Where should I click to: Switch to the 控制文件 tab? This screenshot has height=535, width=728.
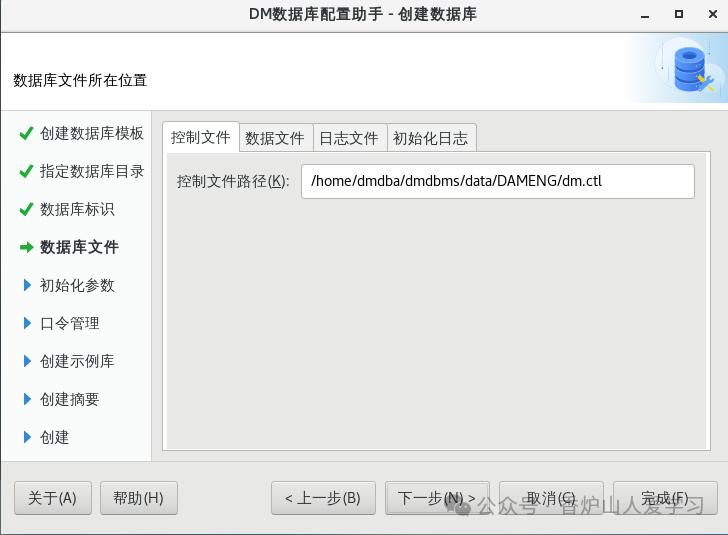tap(201, 137)
